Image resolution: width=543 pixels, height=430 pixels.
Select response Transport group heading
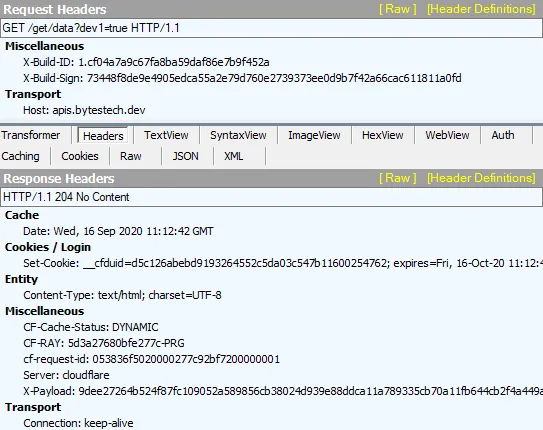[33, 407]
